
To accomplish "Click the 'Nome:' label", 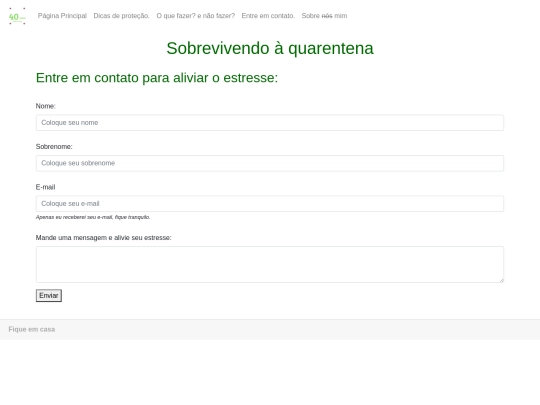I will click(45, 106).
